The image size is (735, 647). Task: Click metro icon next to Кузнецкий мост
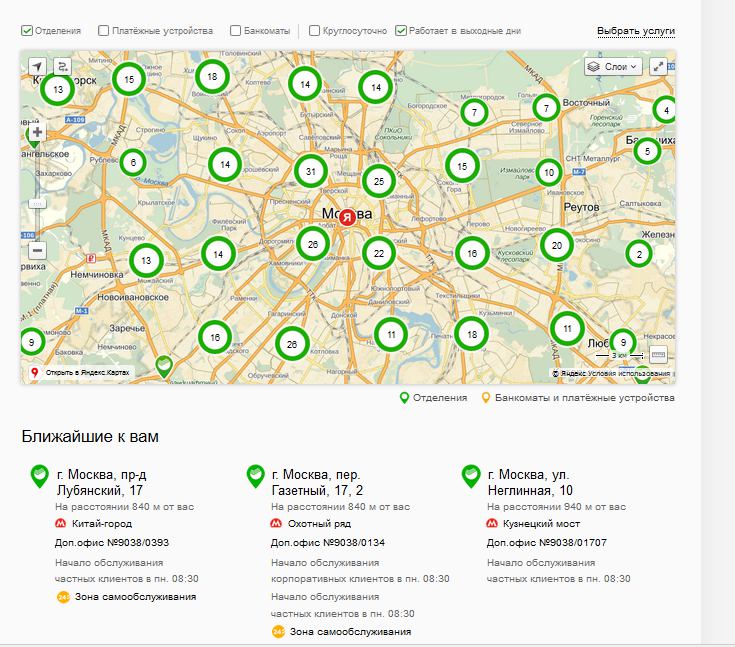(x=492, y=523)
